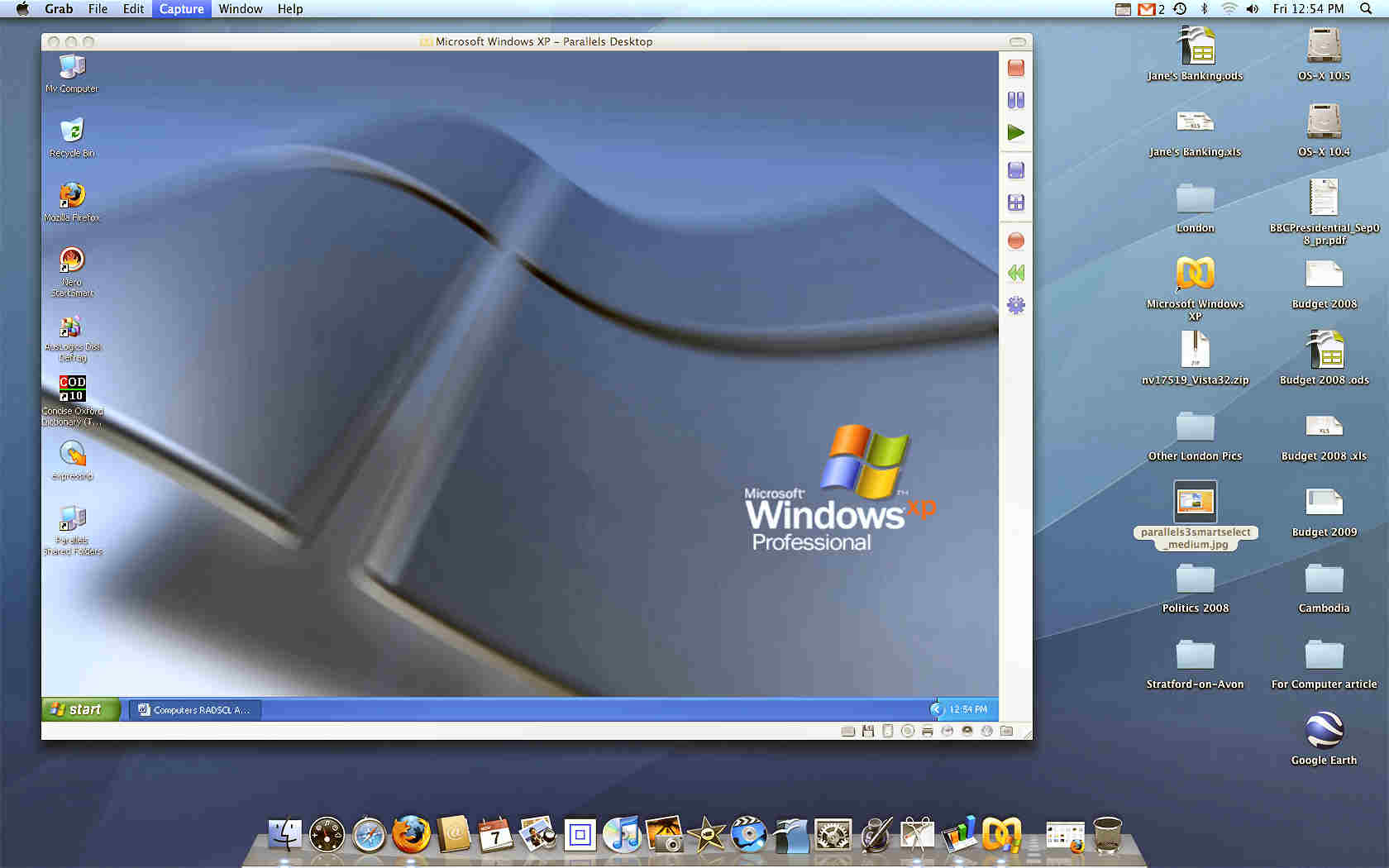The image size is (1389, 868).
Task: Click the Bluetooth icon in menu bar
Action: (1204, 9)
